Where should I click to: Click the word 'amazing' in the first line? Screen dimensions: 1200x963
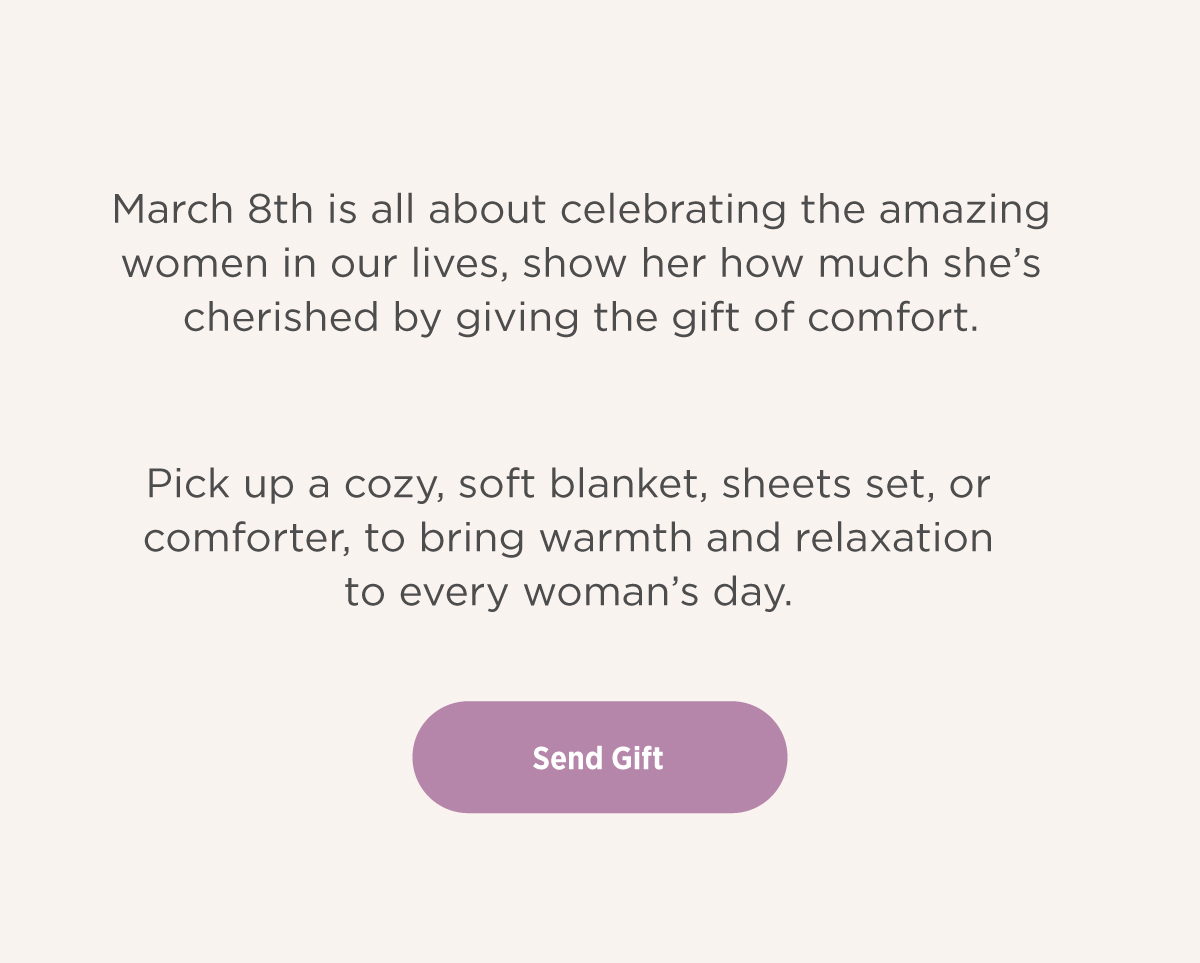pyautogui.click(x=965, y=210)
